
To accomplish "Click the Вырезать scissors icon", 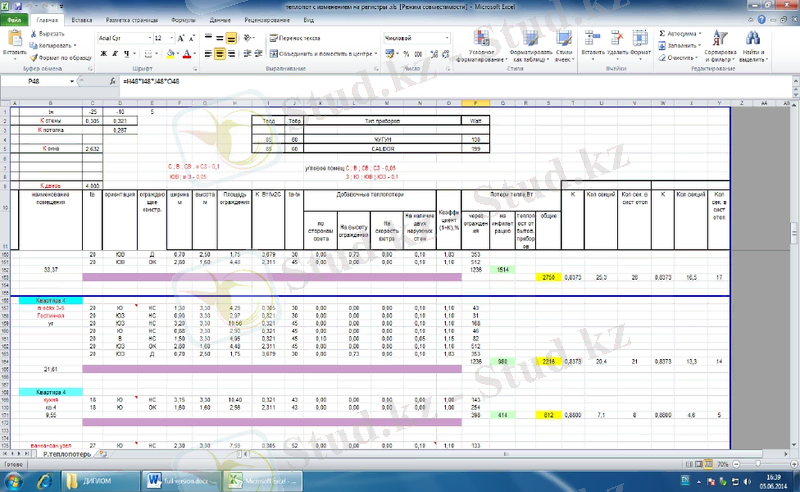I will (34, 33).
